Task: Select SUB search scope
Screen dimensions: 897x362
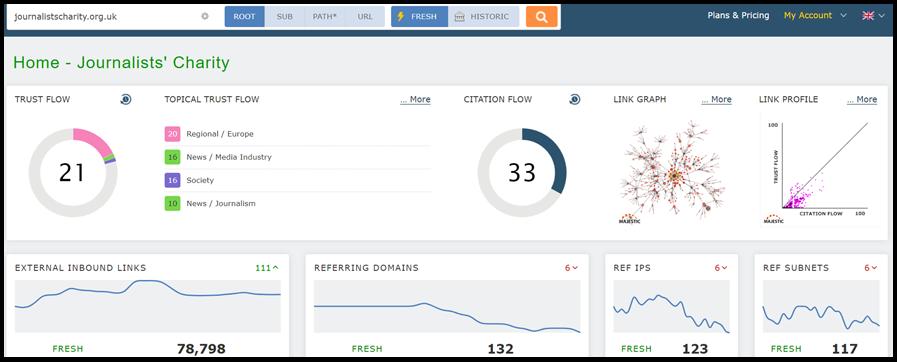Action: tap(284, 17)
